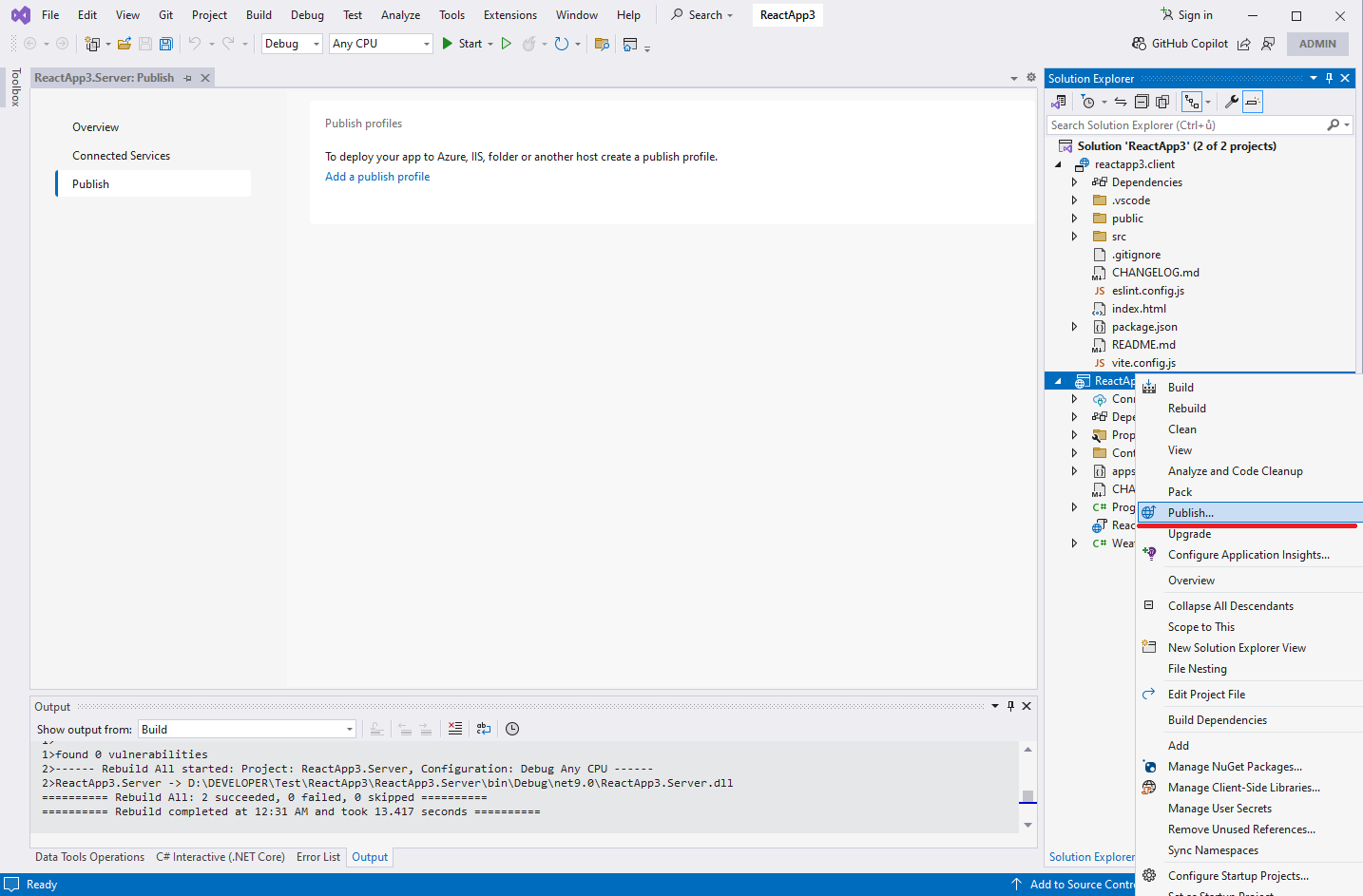The width and height of the screenshot is (1363, 896).
Task: Click the Find in Files folder icon
Action: coord(602,44)
